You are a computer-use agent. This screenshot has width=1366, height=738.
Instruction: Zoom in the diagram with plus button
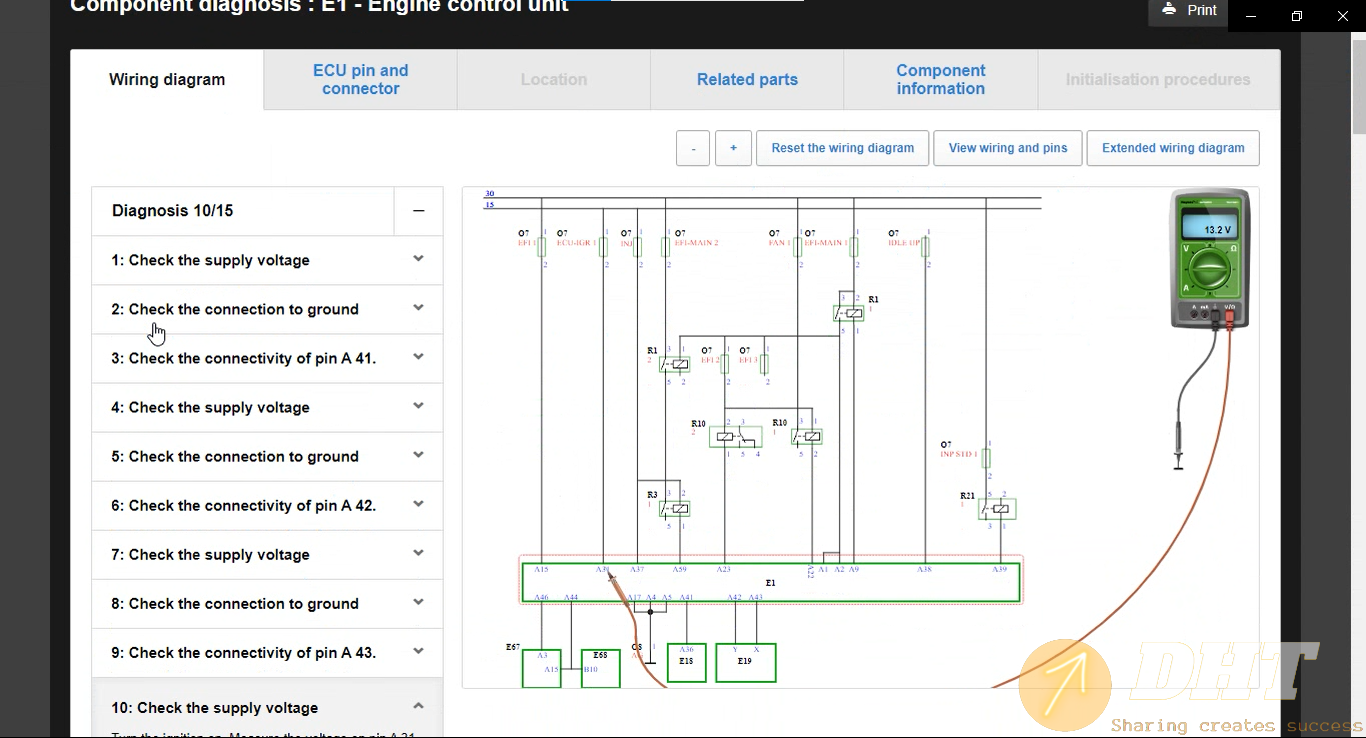[733, 148]
